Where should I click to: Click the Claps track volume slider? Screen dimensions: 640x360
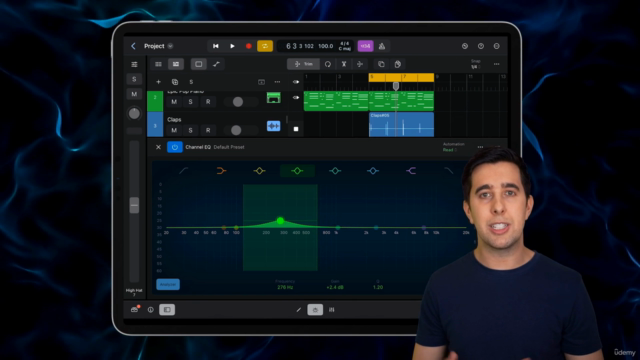pos(241,131)
